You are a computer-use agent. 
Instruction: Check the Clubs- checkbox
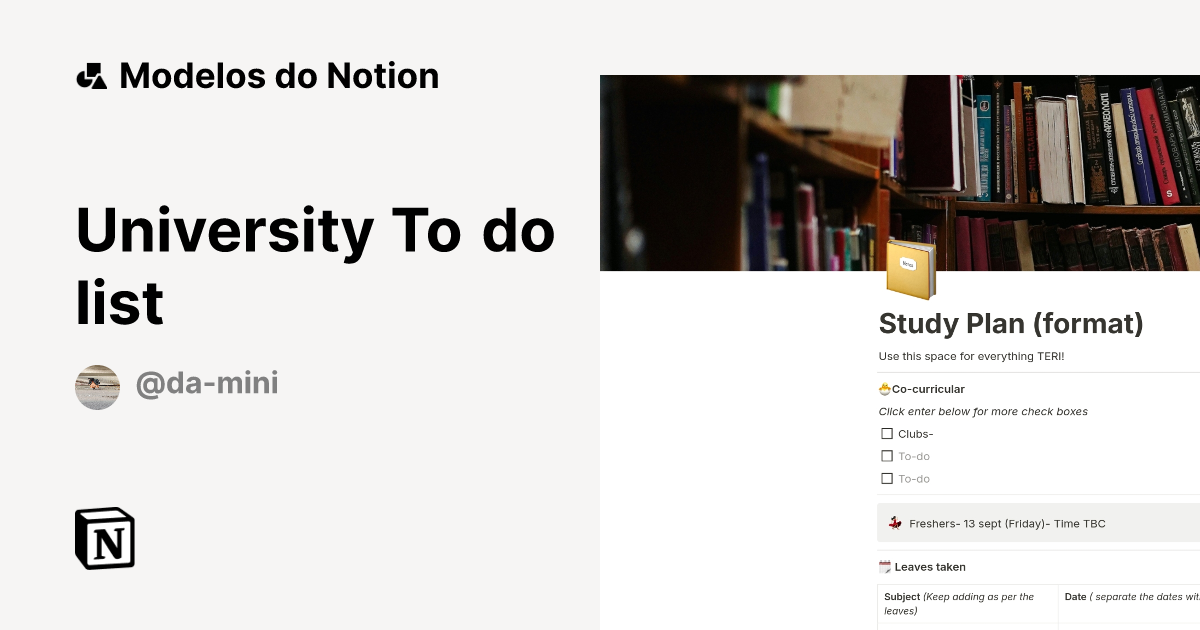887,433
